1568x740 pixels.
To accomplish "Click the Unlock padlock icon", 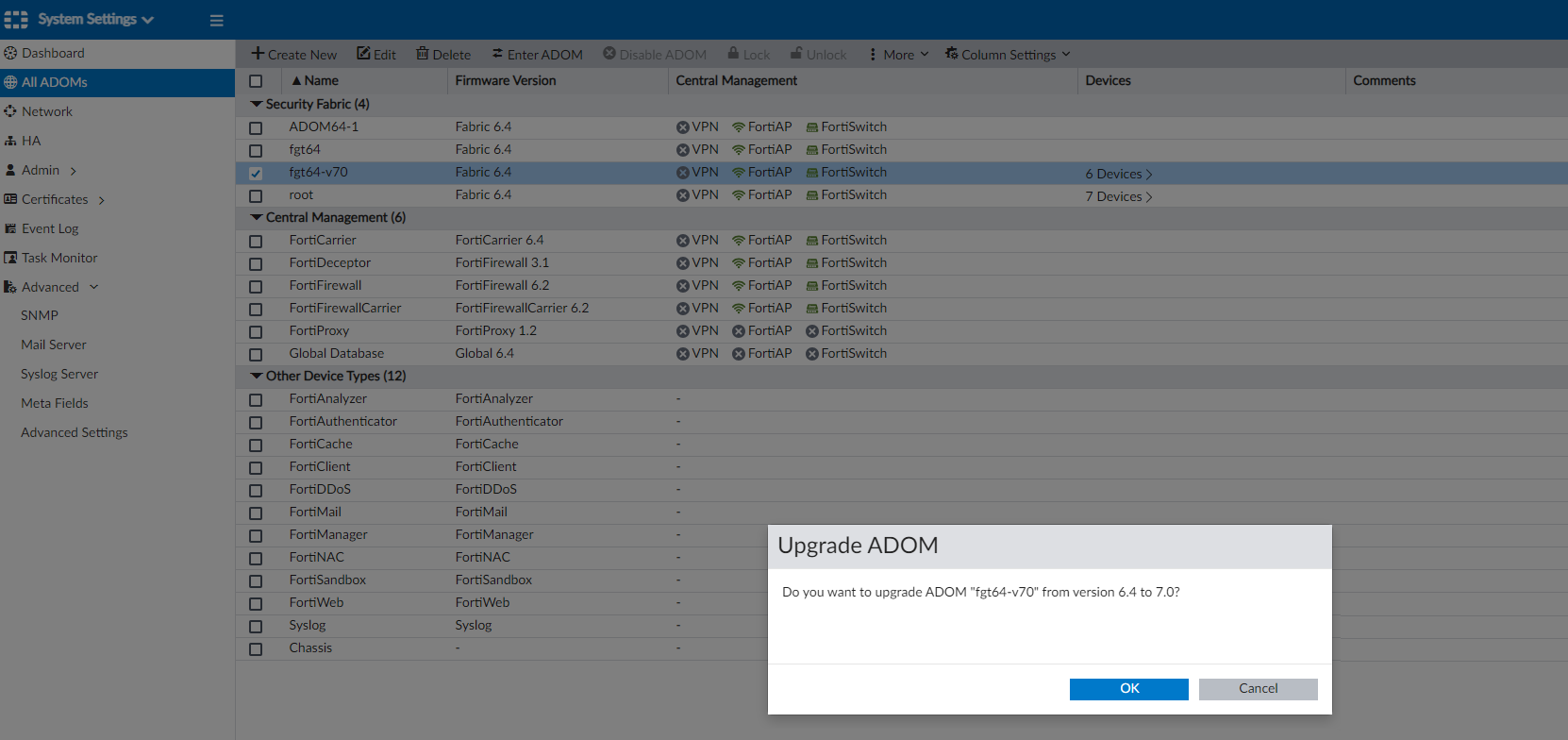I will [796, 54].
